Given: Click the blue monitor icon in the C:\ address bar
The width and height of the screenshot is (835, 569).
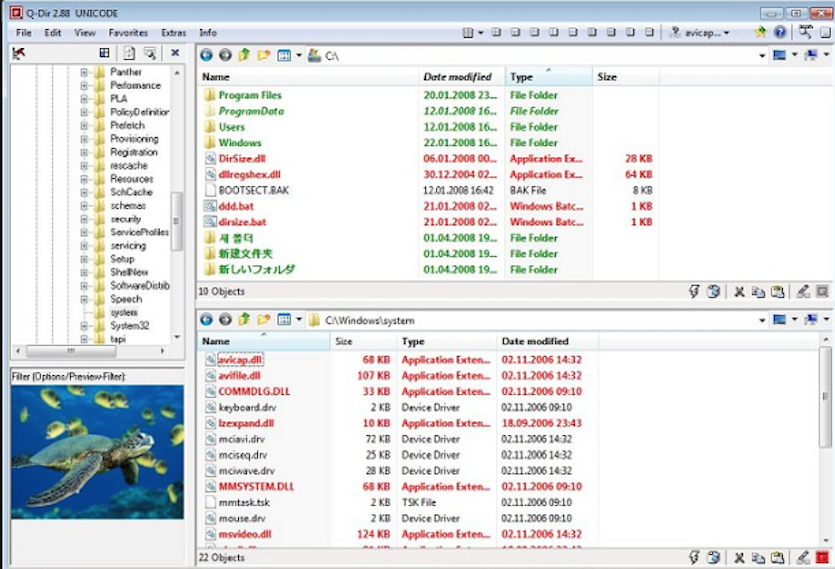Looking at the screenshot, I should (x=779, y=55).
